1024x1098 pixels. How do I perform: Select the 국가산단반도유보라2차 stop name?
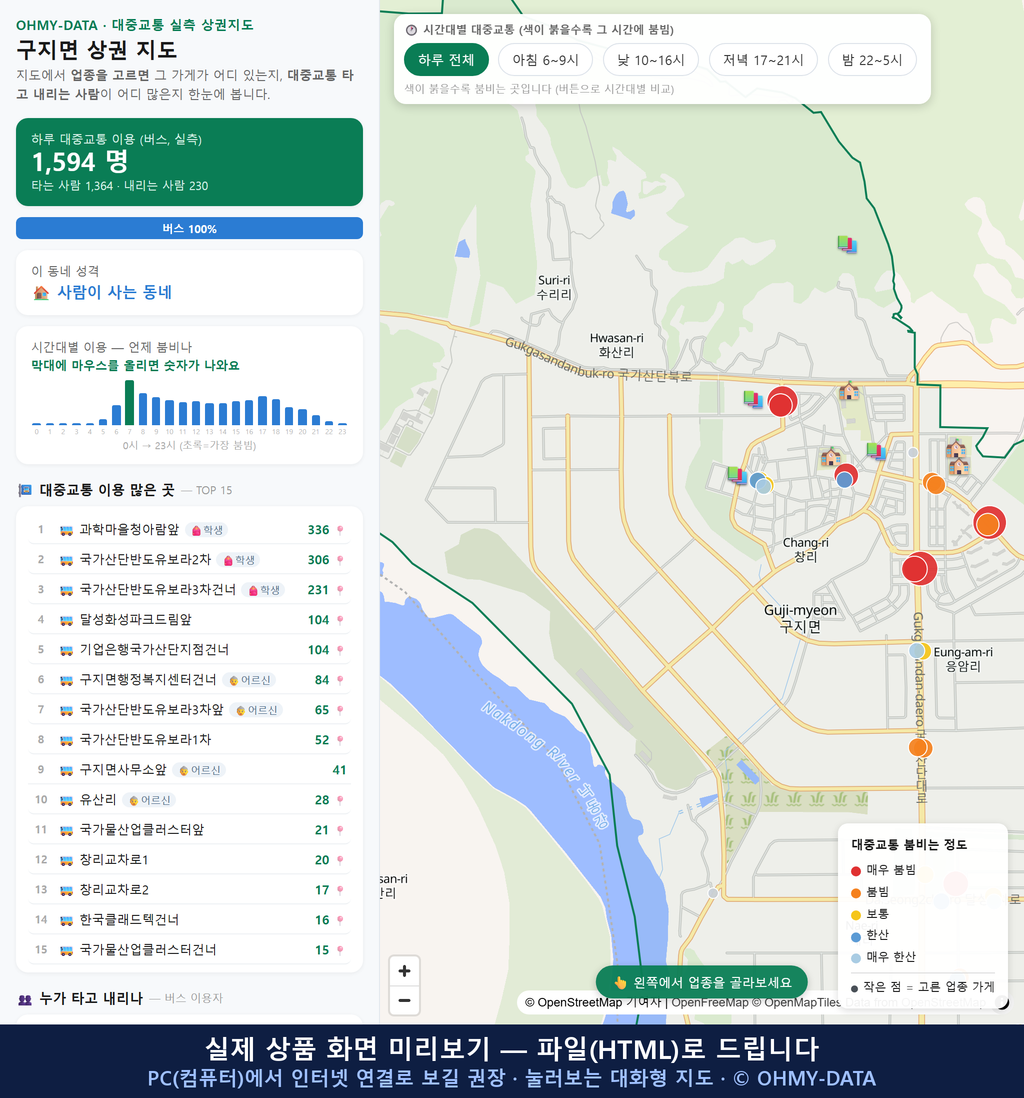pyautogui.click(x=145, y=560)
